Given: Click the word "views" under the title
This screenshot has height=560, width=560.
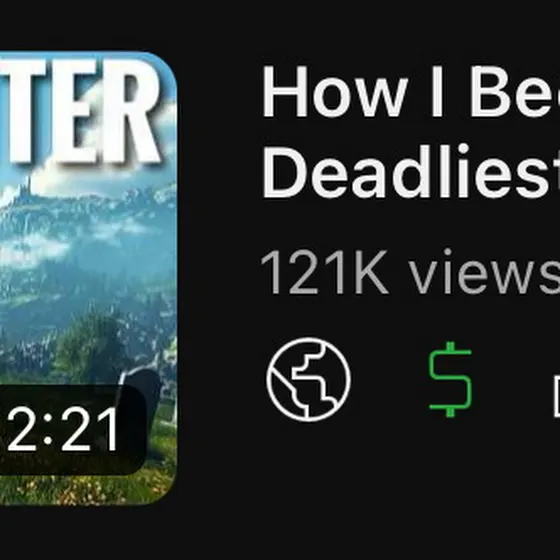Looking at the screenshot, I should [485, 272].
